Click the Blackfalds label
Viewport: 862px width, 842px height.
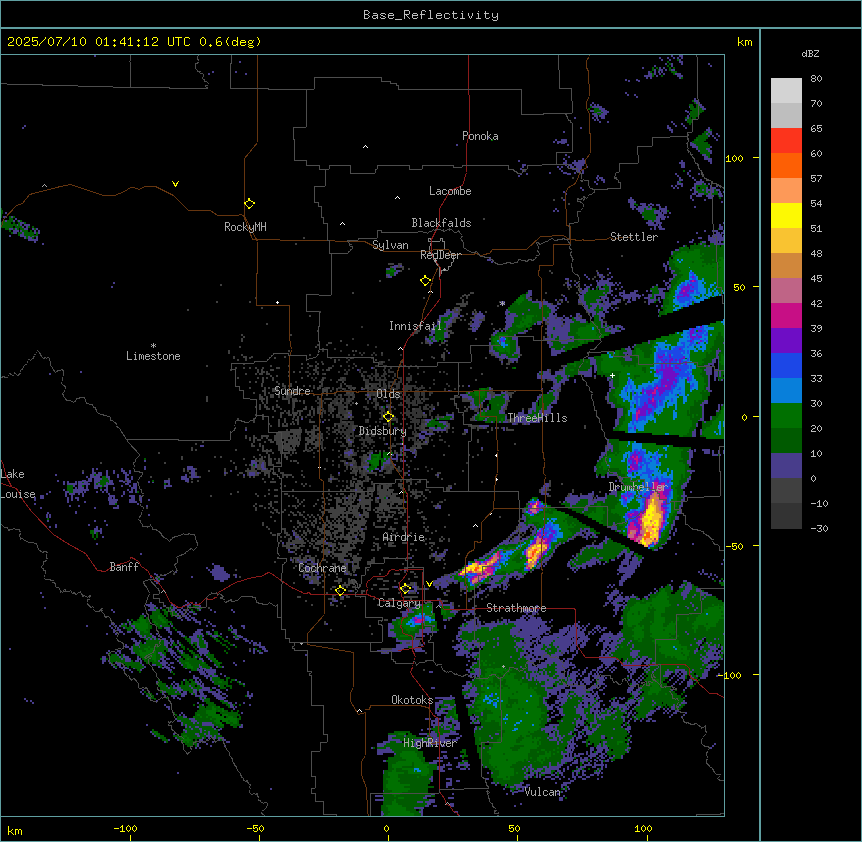(x=441, y=223)
